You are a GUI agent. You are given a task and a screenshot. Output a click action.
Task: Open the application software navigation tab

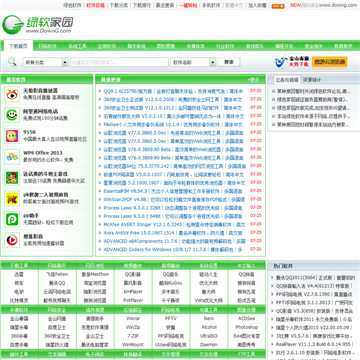[x=107, y=46]
